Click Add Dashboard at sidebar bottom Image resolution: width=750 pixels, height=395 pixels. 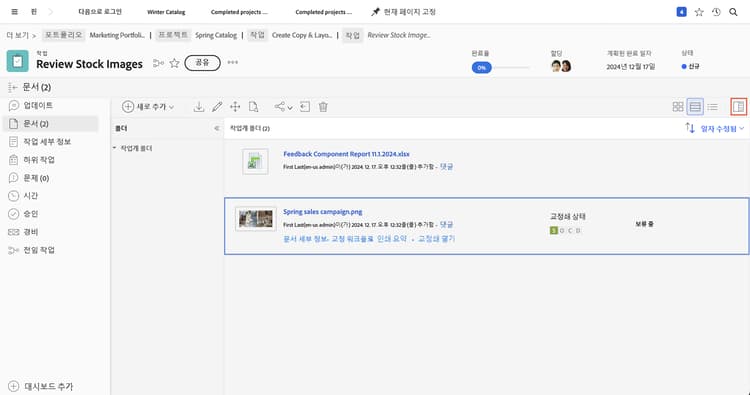coord(41,386)
